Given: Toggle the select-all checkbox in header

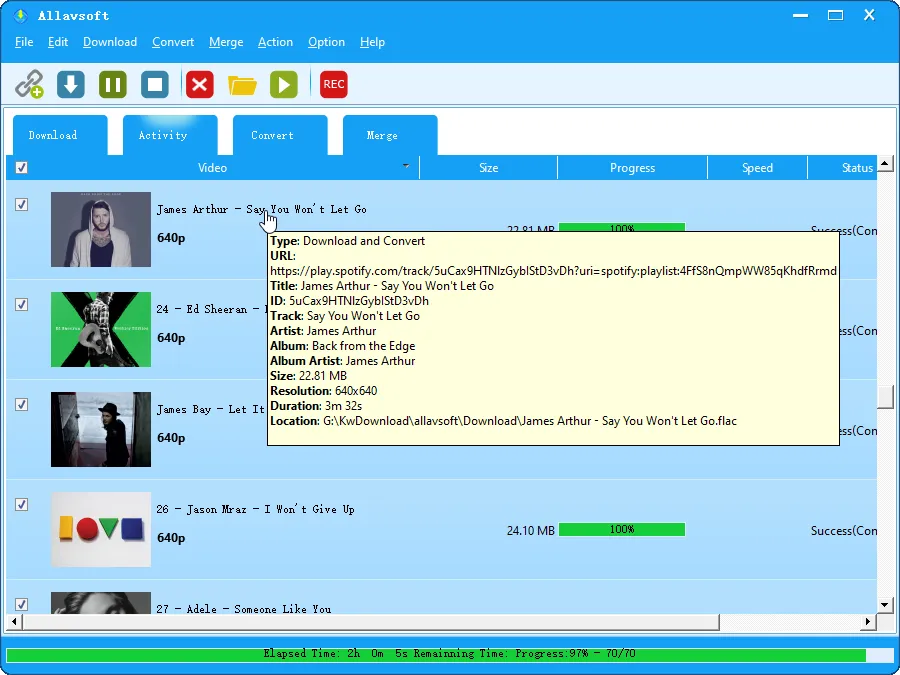Looking at the screenshot, I should 21,168.
